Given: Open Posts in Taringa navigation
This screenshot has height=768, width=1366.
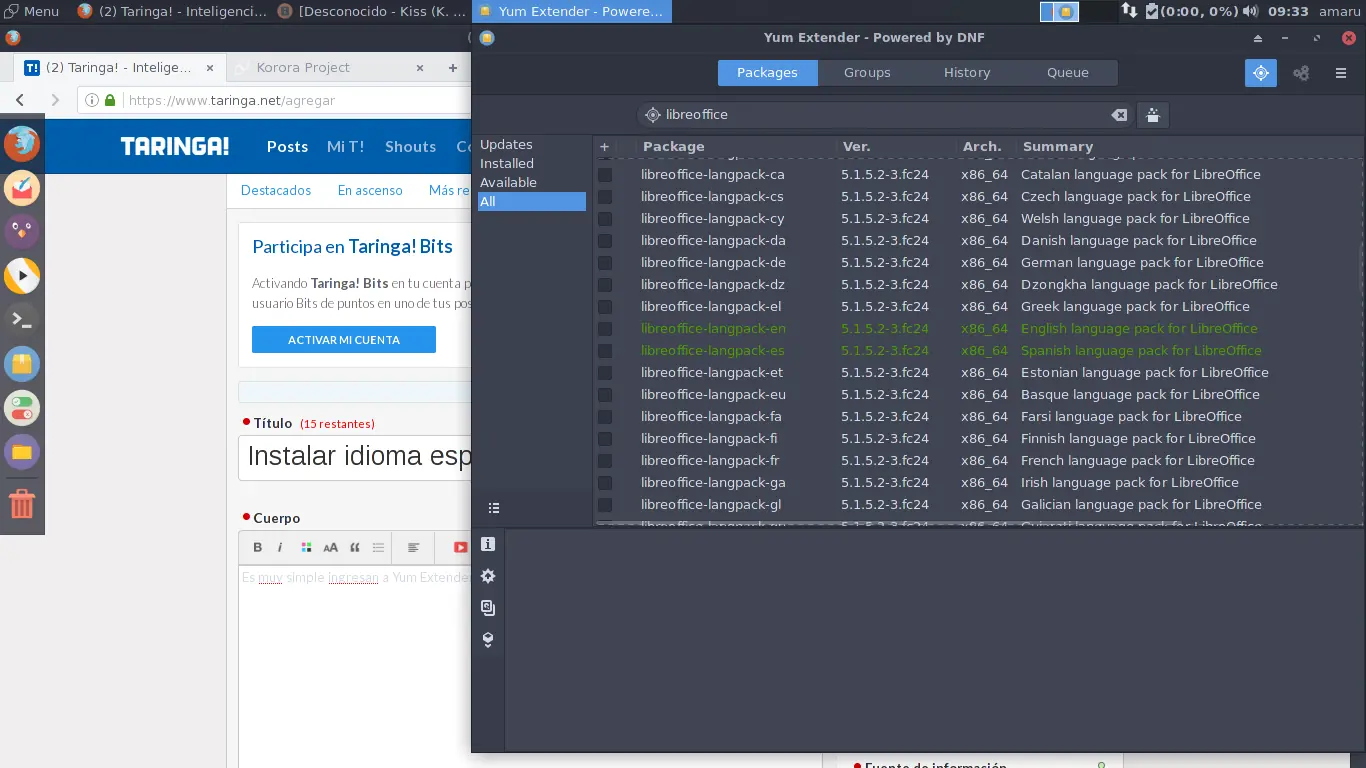Looking at the screenshot, I should [x=287, y=147].
